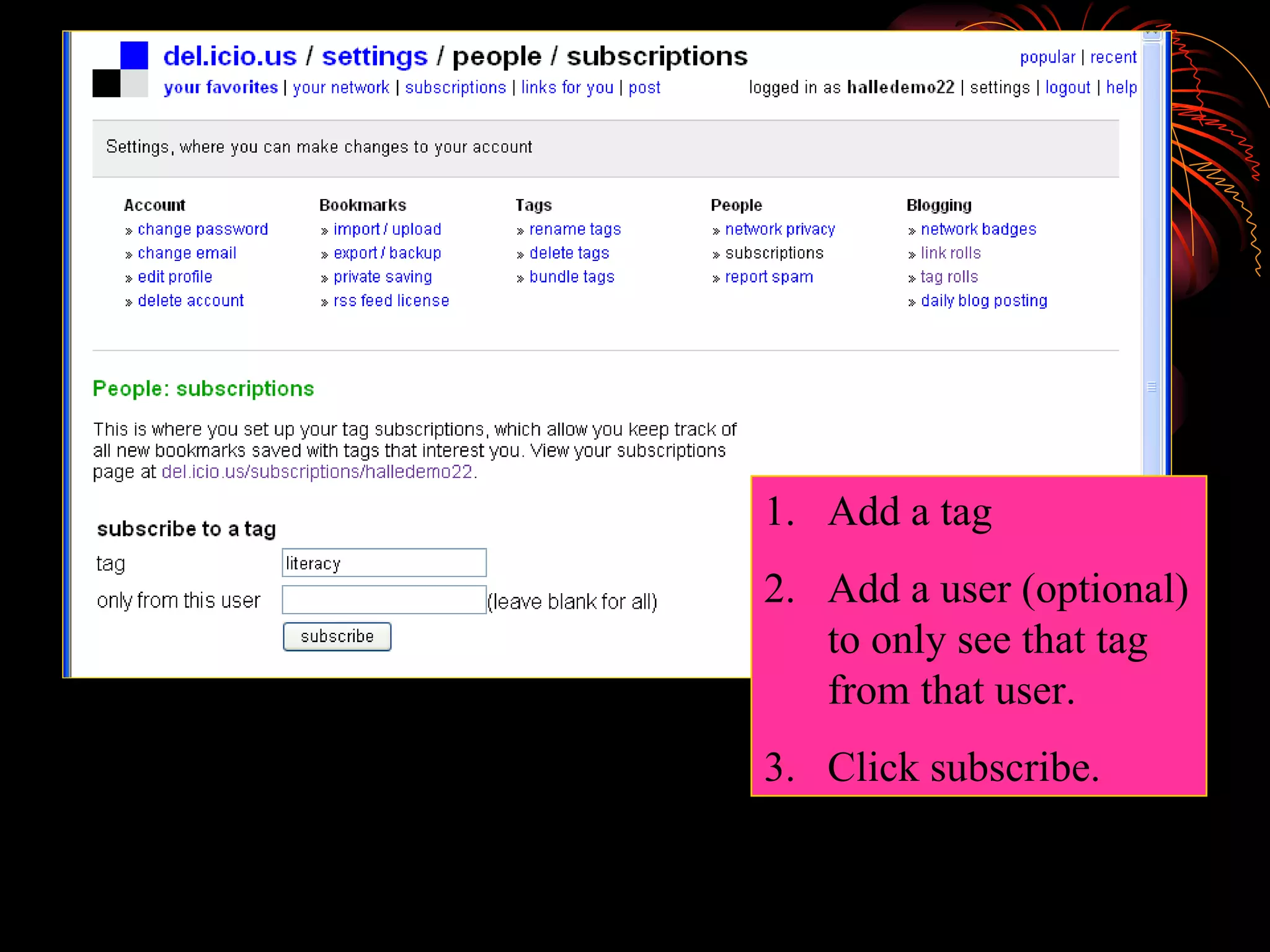Open 'change email' under Account
Screen dimensions: 1270x952
[x=187, y=253]
